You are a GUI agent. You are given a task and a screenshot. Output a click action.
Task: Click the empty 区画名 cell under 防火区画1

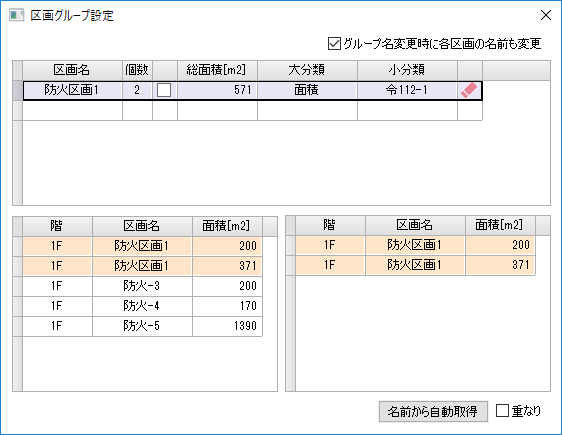click(x=72, y=110)
